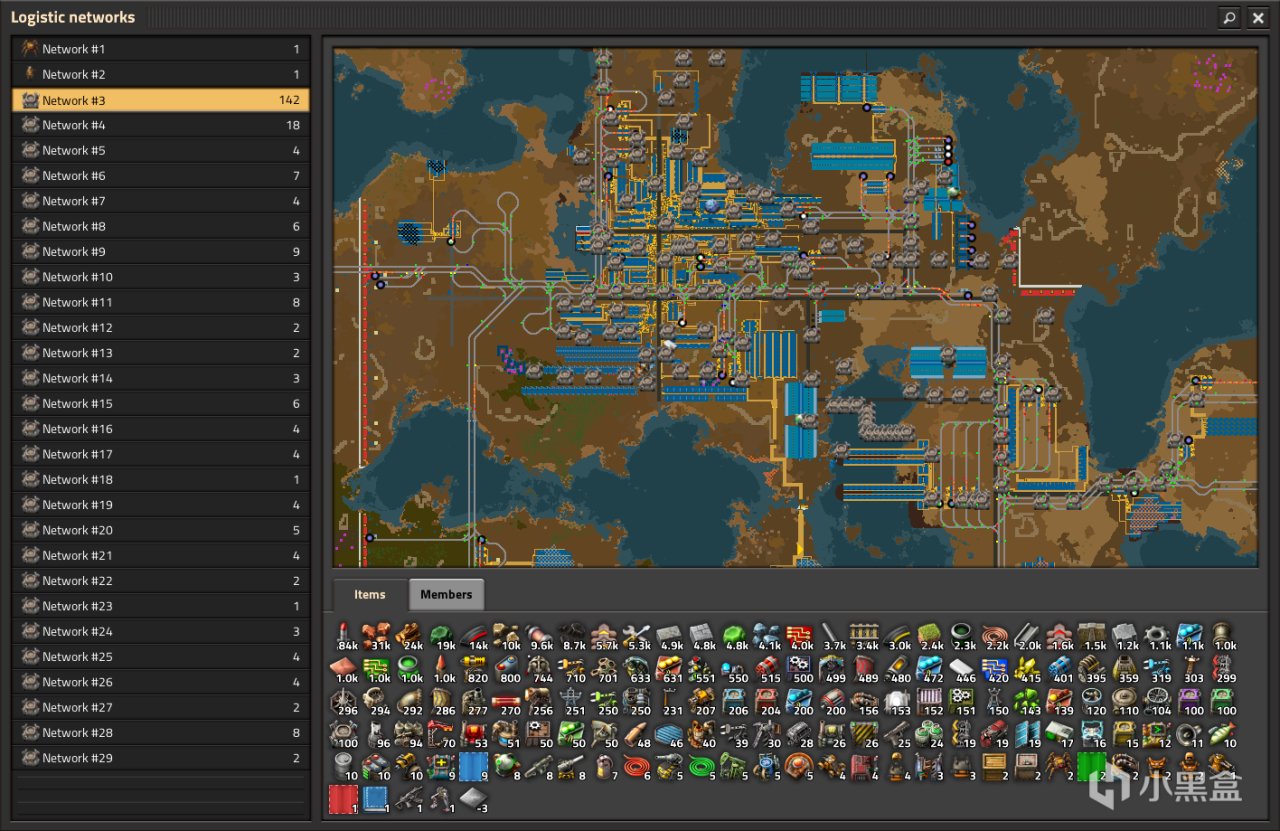Click the speaker item showing 11
The image size is (1280, 831).
(1191, 734)
